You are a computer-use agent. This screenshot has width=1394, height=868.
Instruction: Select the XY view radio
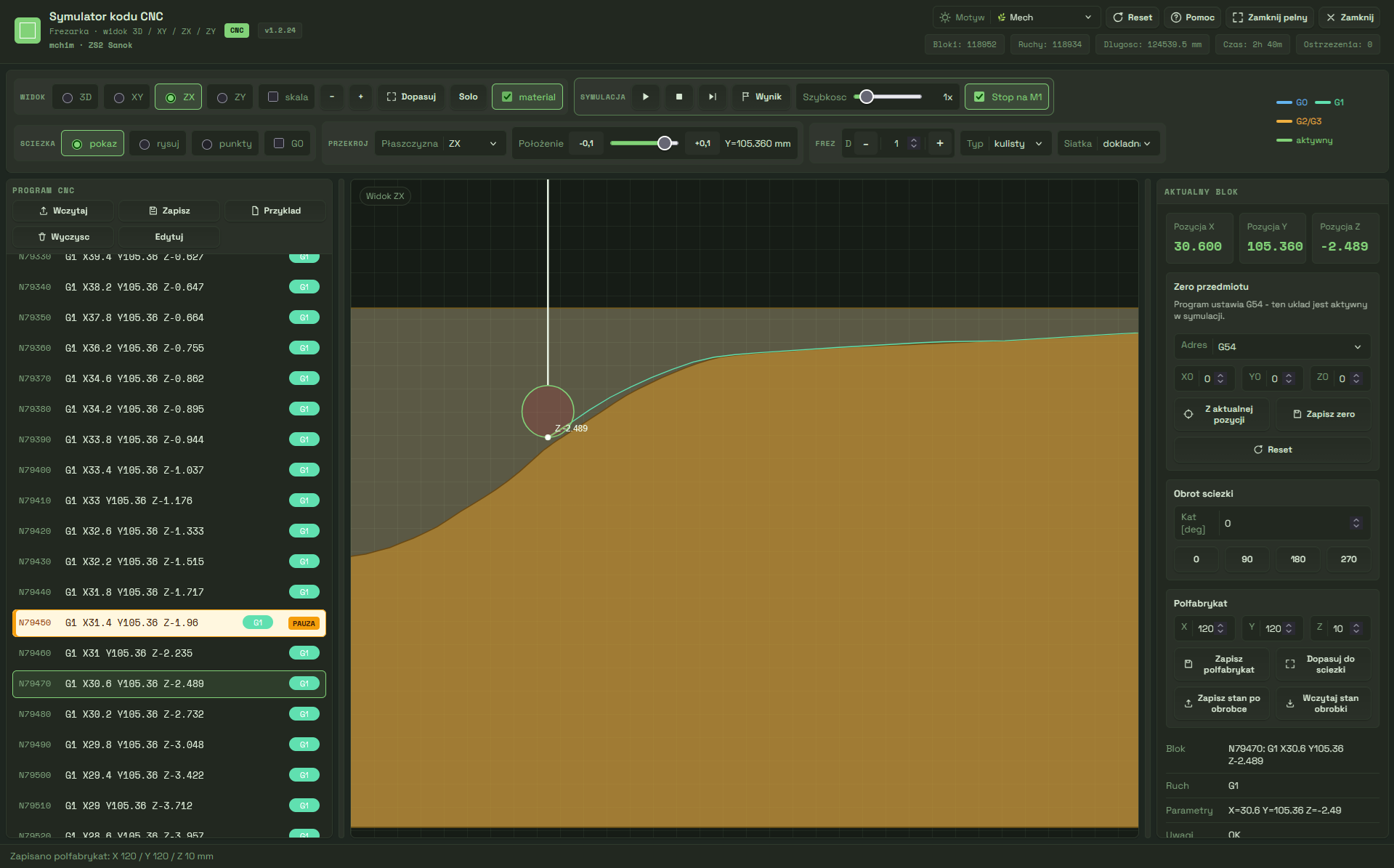128,97
